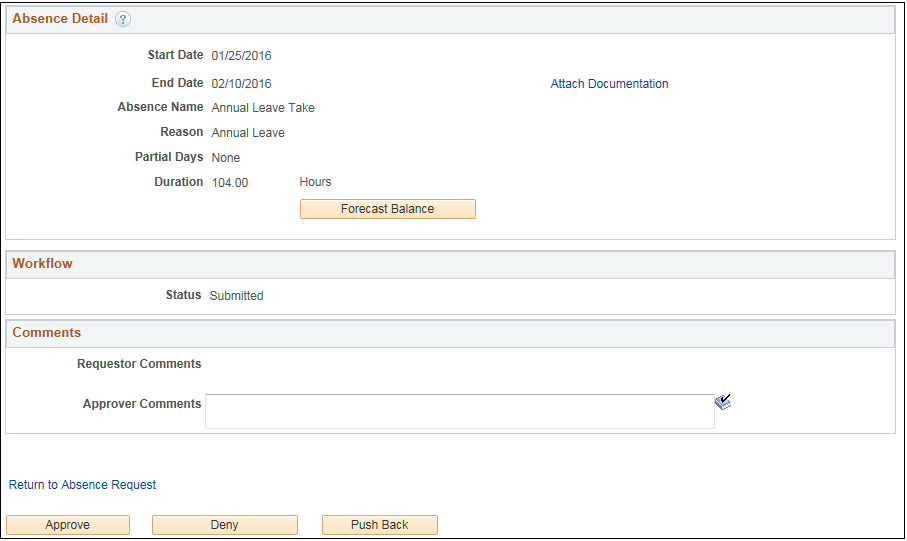Click the Absence Name value Annual Leave Take
This screenshot has width=907, height=541.
pyautogui.click(x=263, y=108)
